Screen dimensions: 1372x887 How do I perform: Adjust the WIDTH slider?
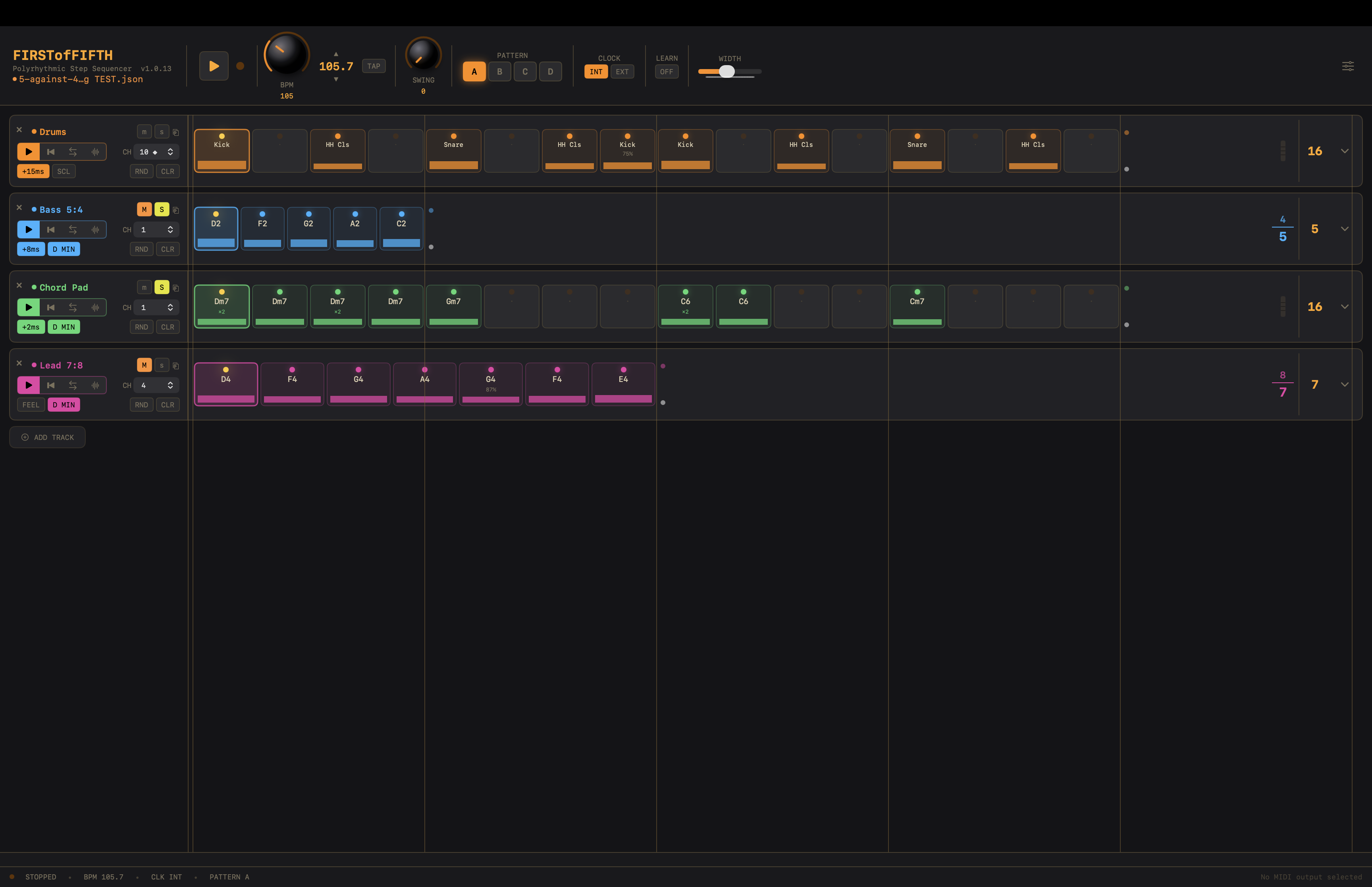pyautogui.click(x=727, y=71)
